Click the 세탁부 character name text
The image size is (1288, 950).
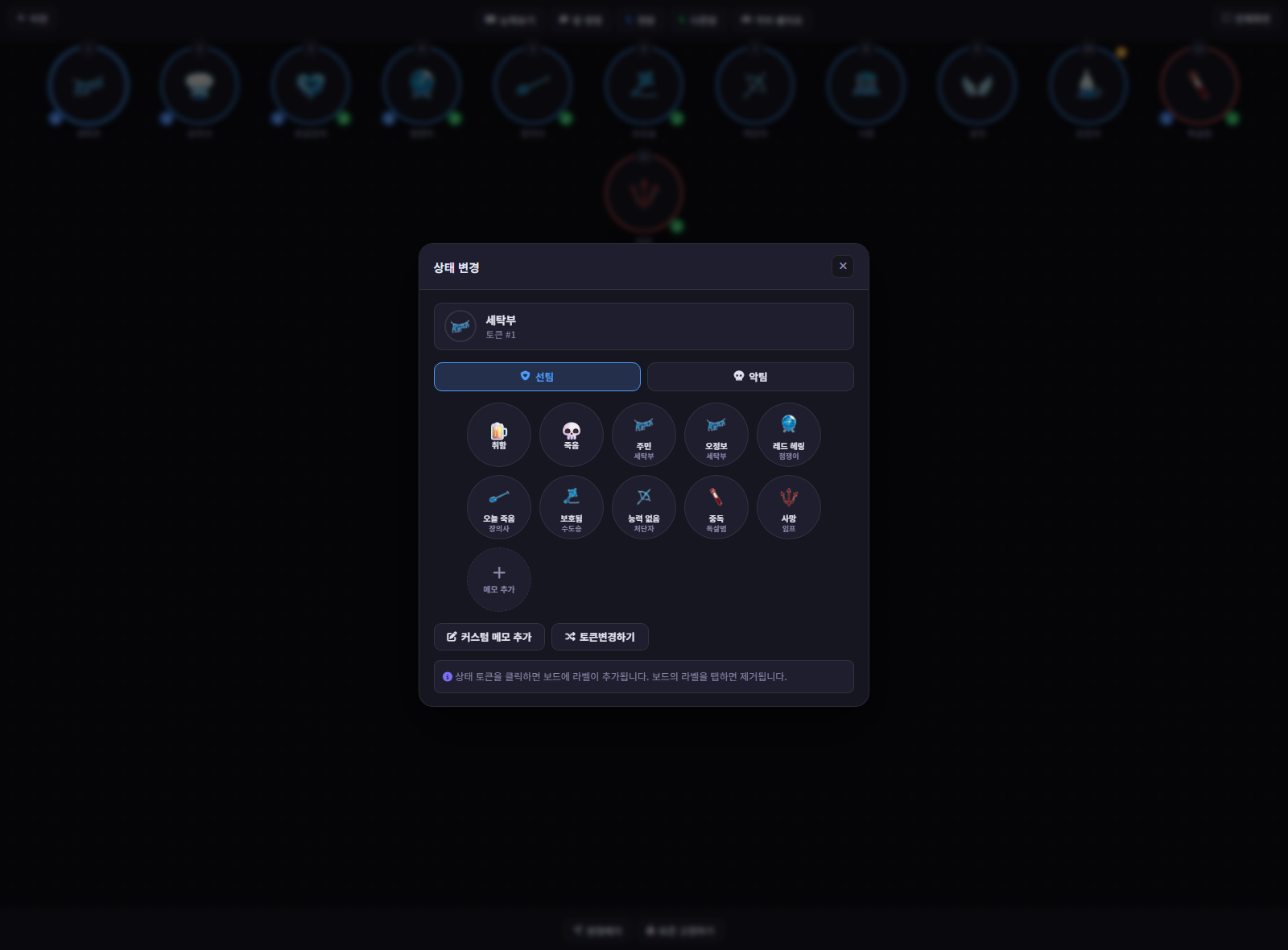501,320
